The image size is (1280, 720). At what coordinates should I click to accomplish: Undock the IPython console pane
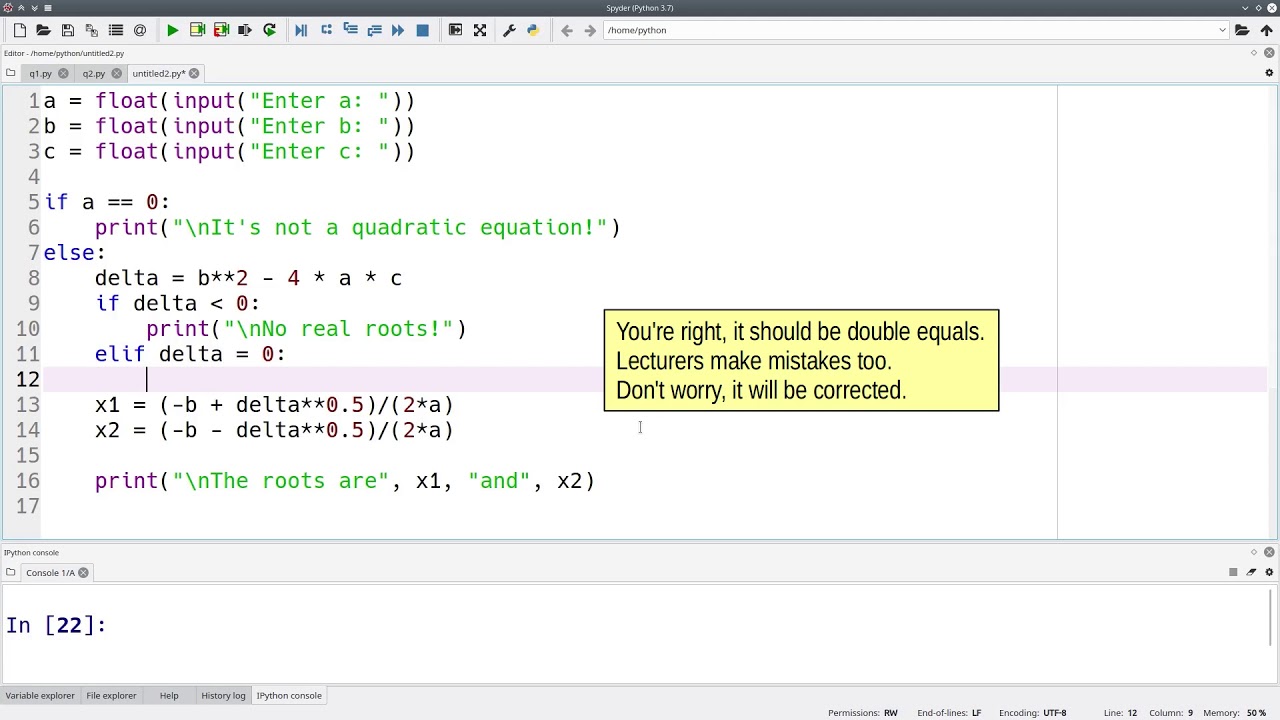tap(1254, 552)
